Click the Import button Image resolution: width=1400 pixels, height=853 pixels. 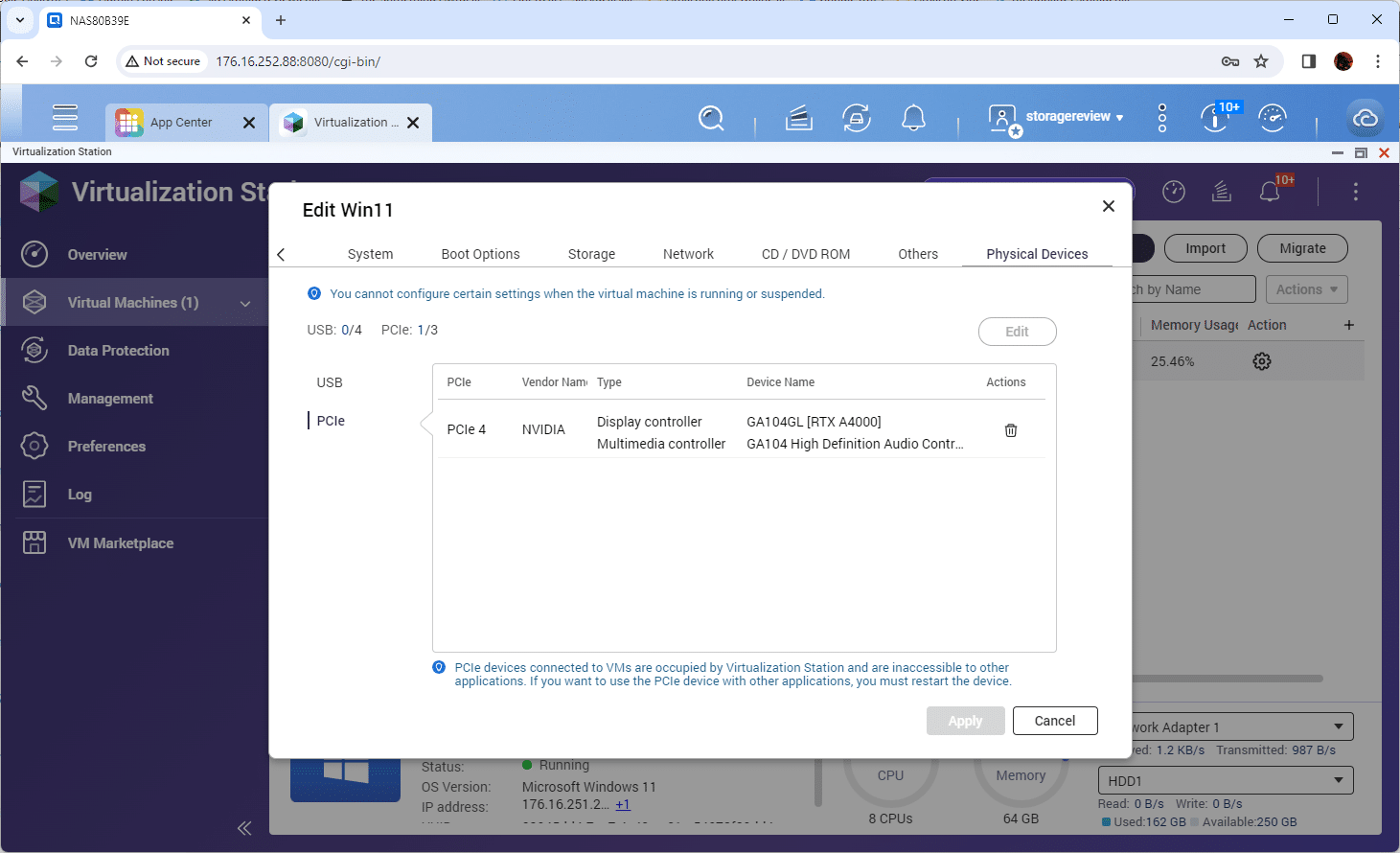tap(1205, 248)
